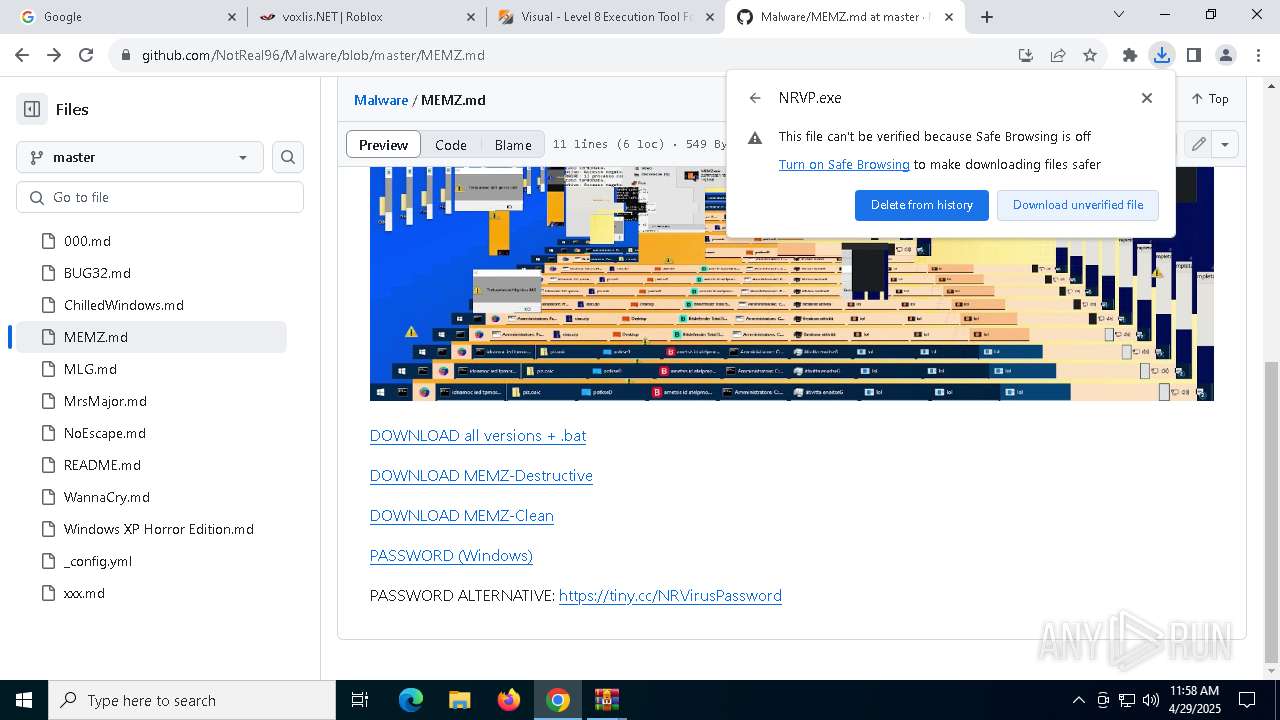Image resolution: width=1280 pixels, height=720 pixels.
Task: Open README.md in file tree
Action: [x=147, y=465]
